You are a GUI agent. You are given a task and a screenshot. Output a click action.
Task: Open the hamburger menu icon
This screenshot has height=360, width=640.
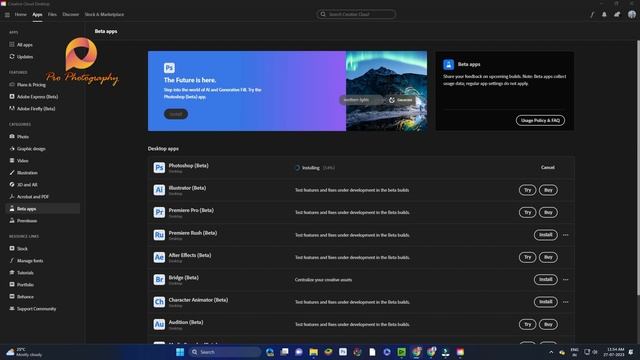tap(7, 15)
